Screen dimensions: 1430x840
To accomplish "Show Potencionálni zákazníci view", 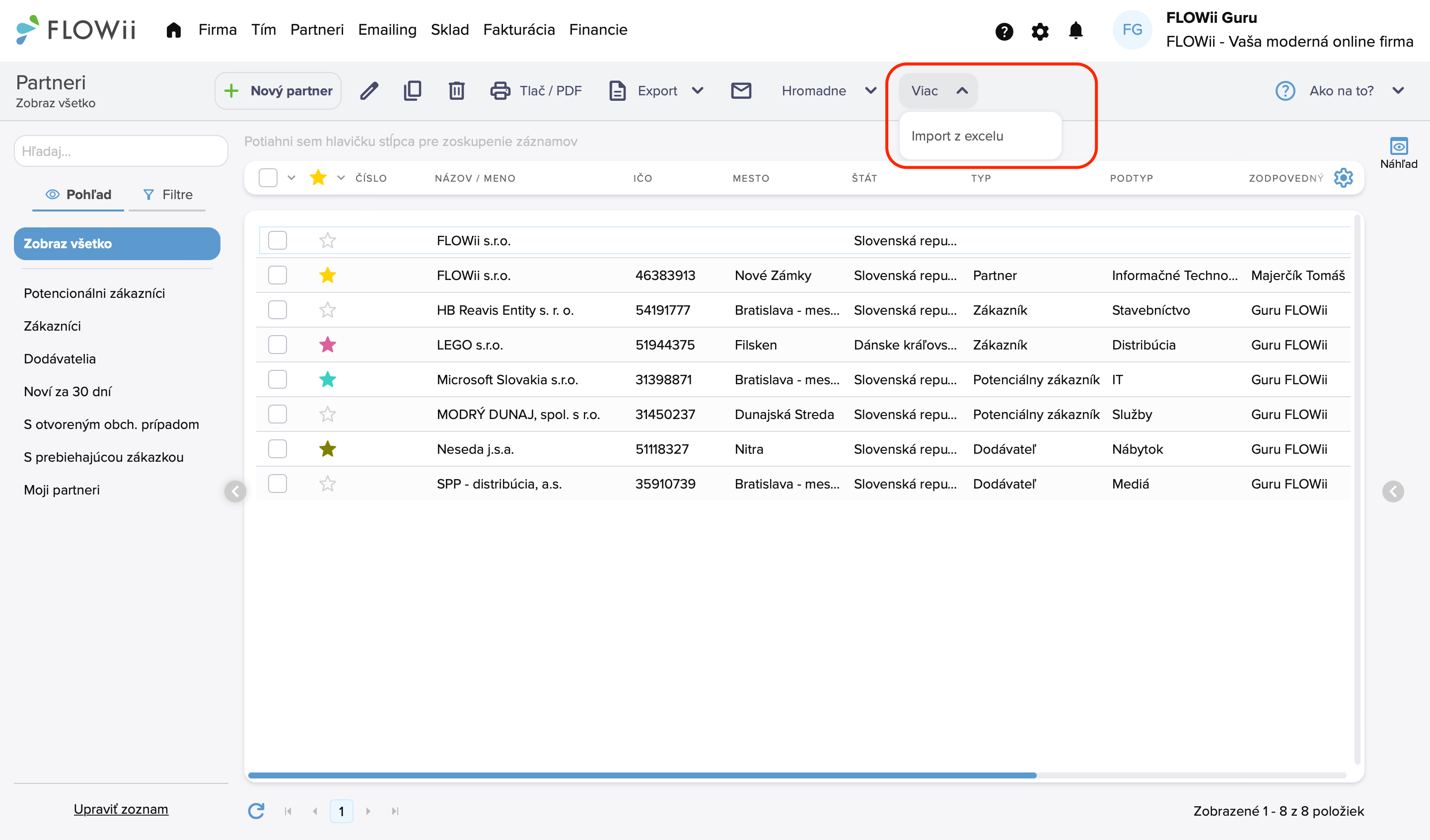I will click(x=94, y=293).
